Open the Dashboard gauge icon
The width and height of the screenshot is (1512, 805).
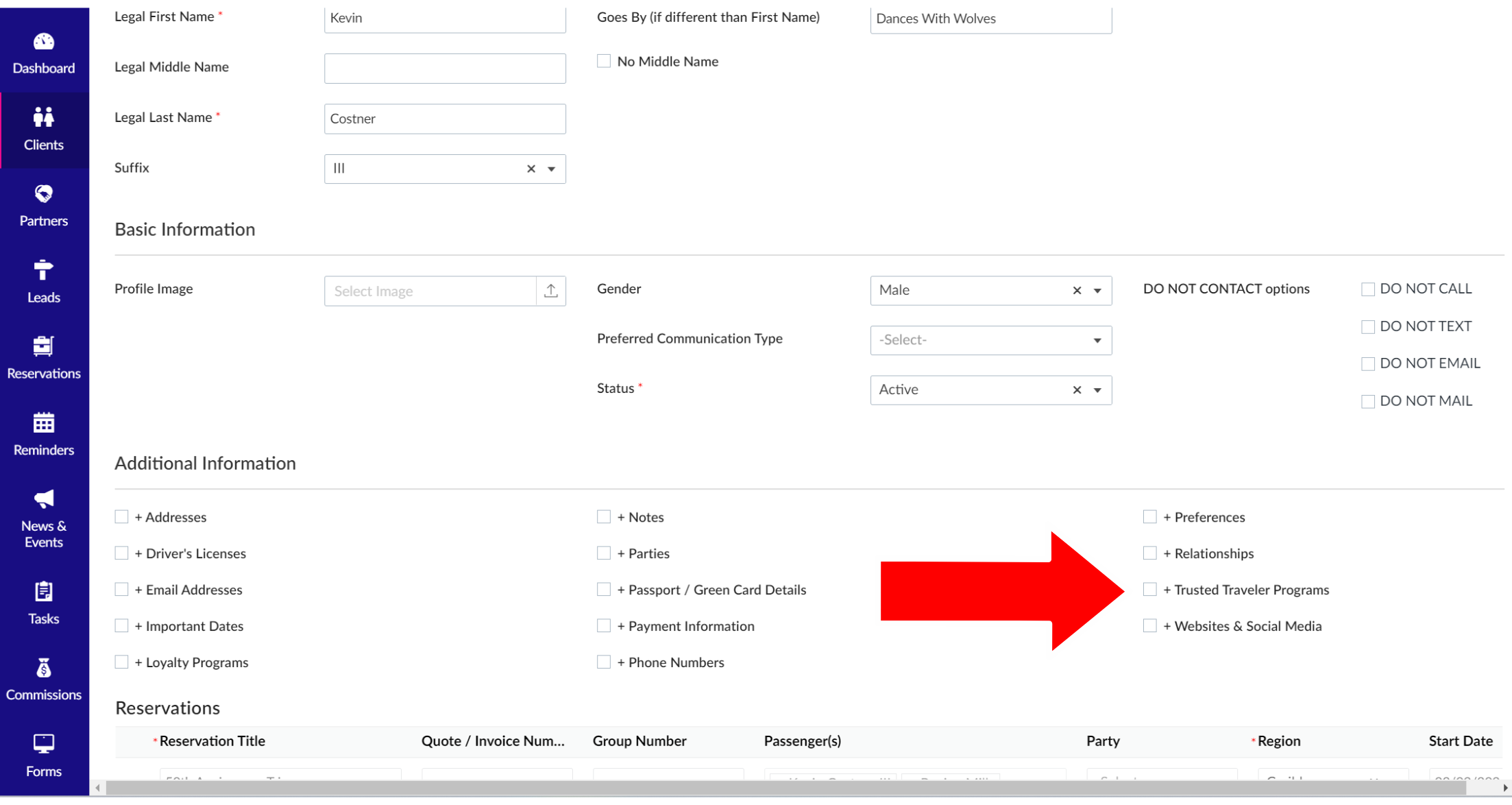pyautogui.click(x=43, y=42)
